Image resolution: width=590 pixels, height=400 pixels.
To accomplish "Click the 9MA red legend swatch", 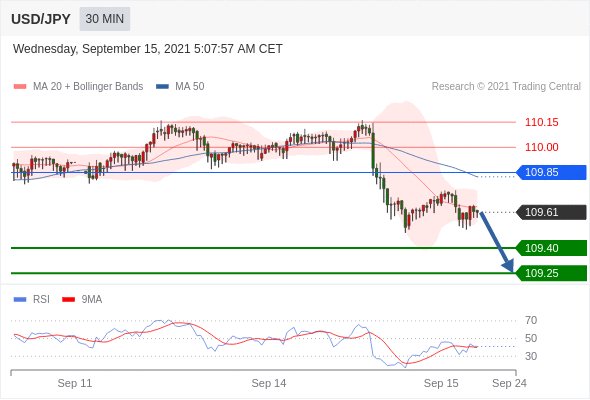I will click(x=68, y=300).
